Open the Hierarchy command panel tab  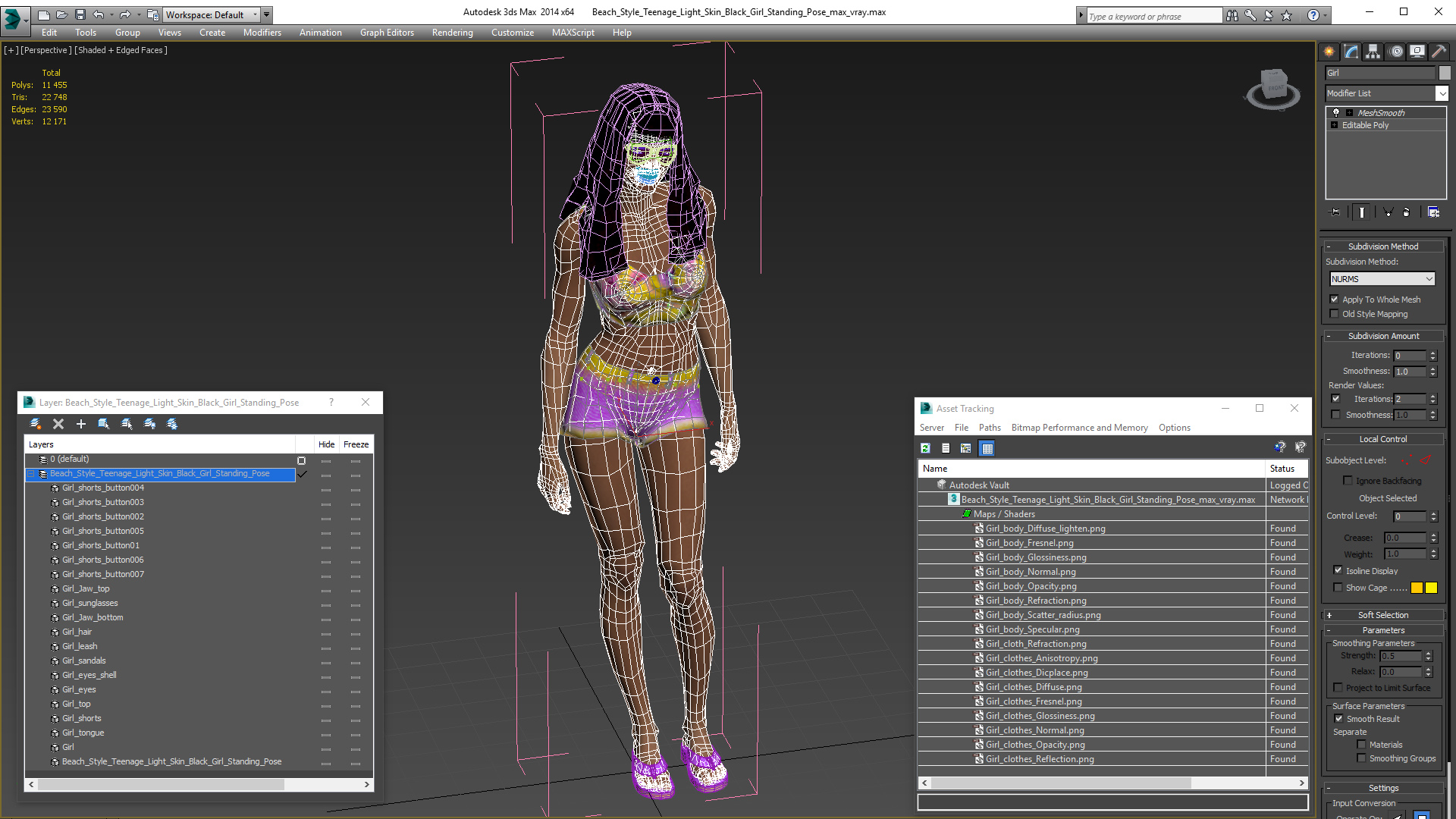pyautogui.click(x=1373, y=52)
